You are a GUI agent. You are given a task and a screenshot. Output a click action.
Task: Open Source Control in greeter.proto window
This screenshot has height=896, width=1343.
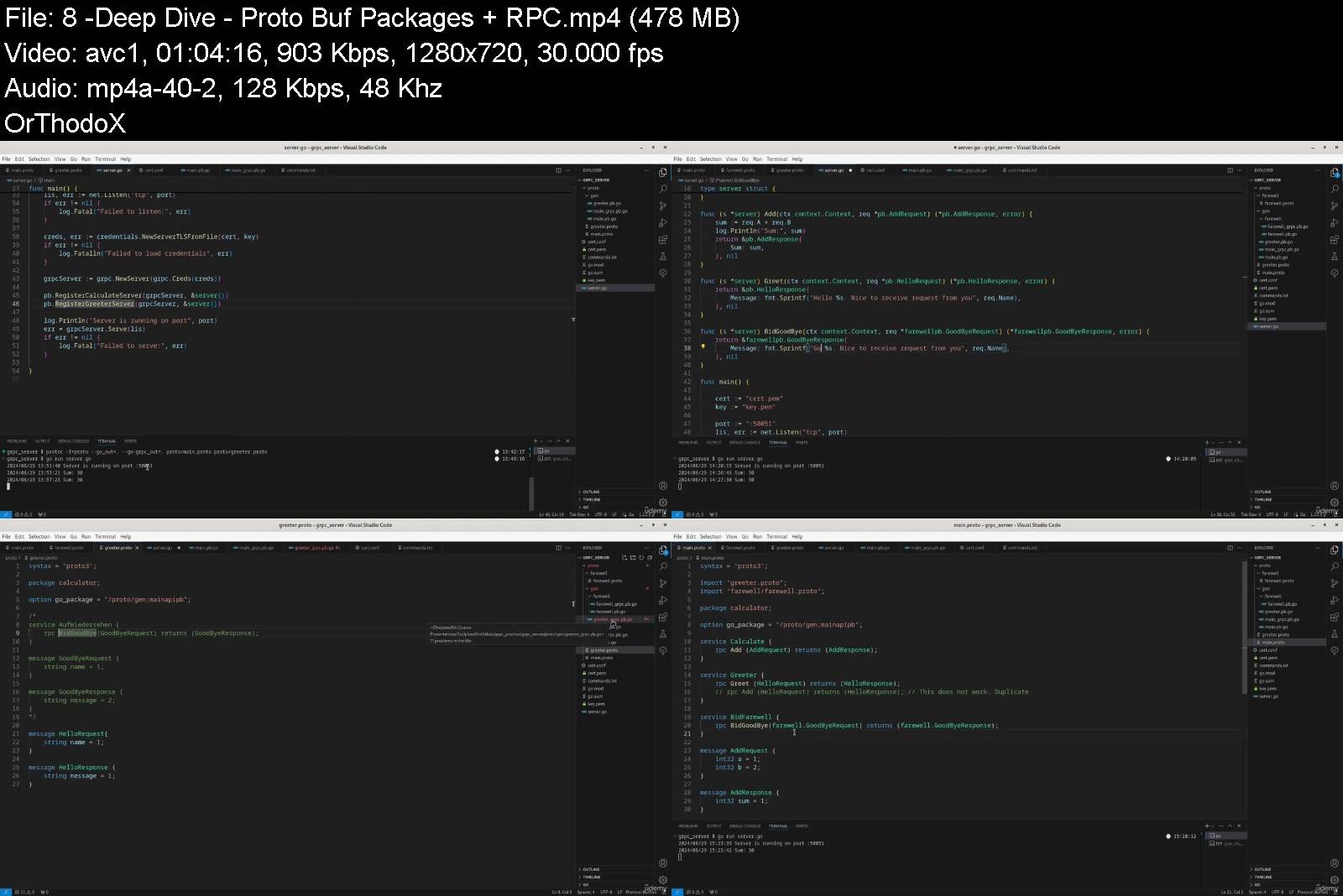point(663,583)
